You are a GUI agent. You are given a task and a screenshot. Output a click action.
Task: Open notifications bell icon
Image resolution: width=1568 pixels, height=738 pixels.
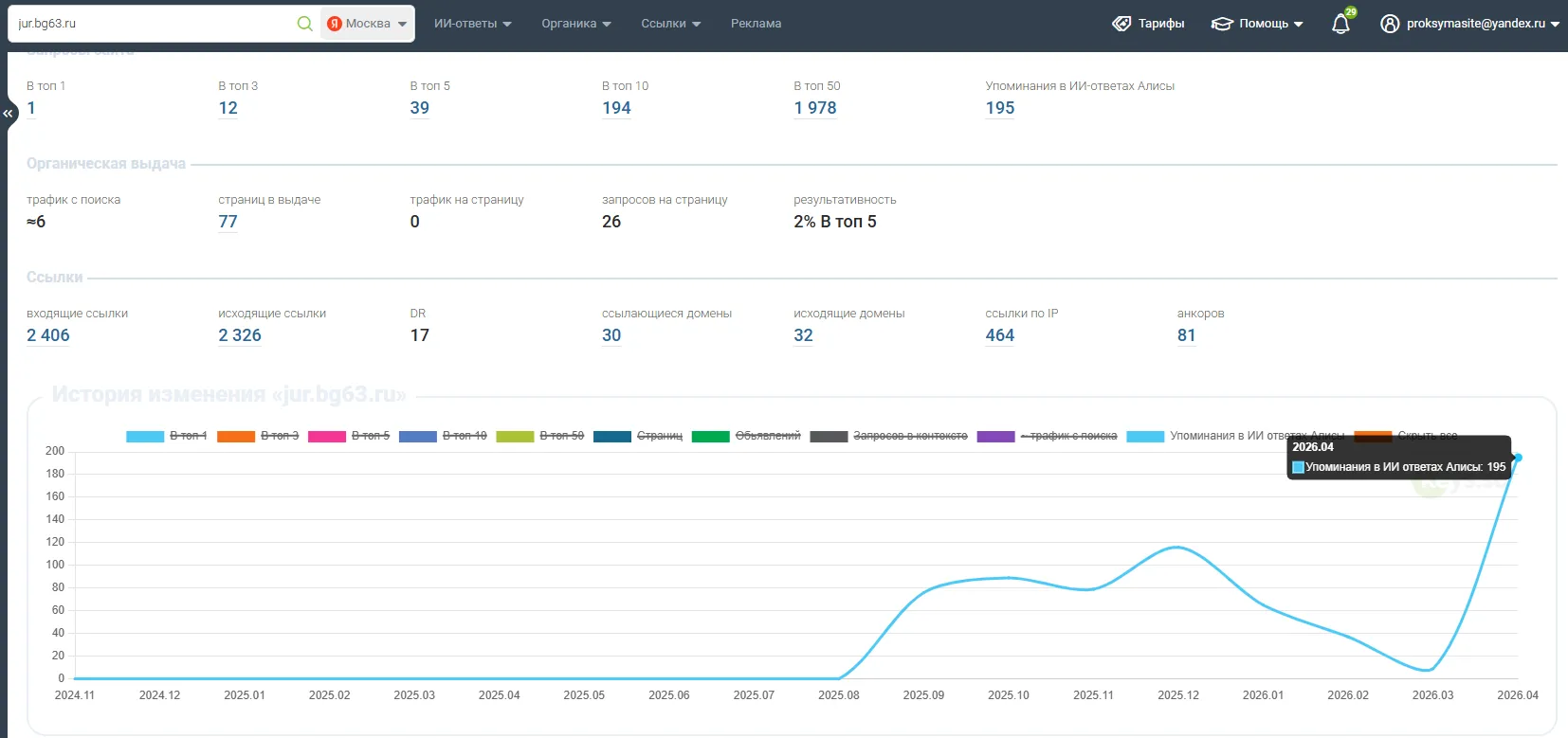coord(1340,24)
